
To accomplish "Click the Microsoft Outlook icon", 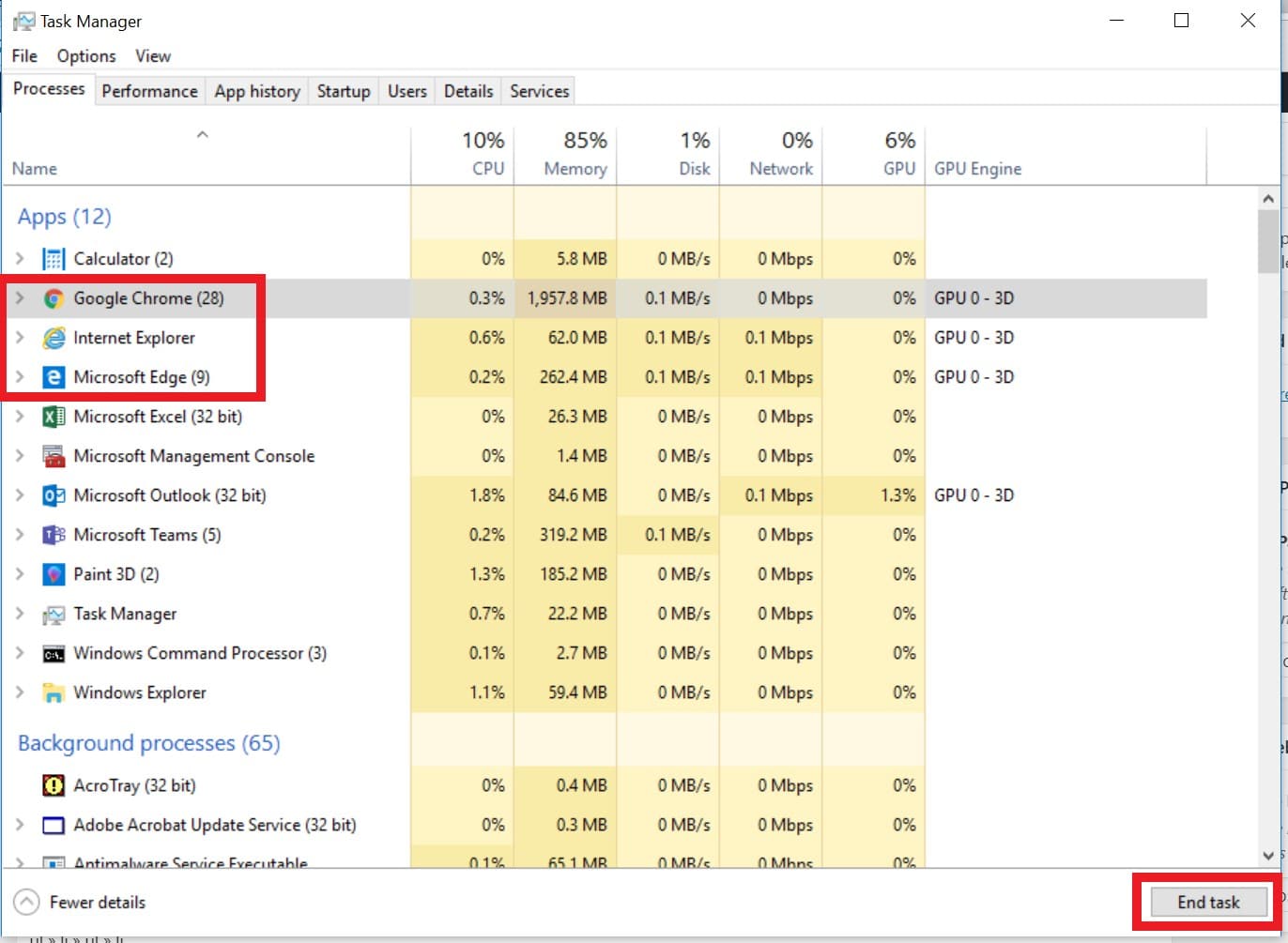I will click(54, 495).
